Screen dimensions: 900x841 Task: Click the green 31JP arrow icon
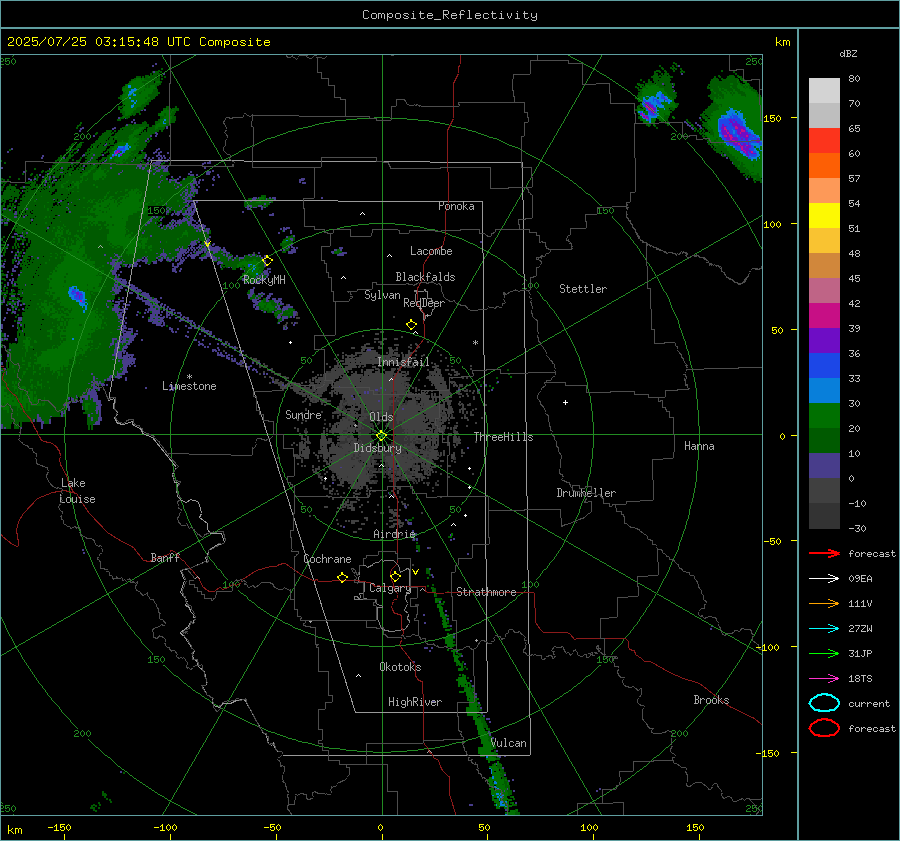[824, 653]
